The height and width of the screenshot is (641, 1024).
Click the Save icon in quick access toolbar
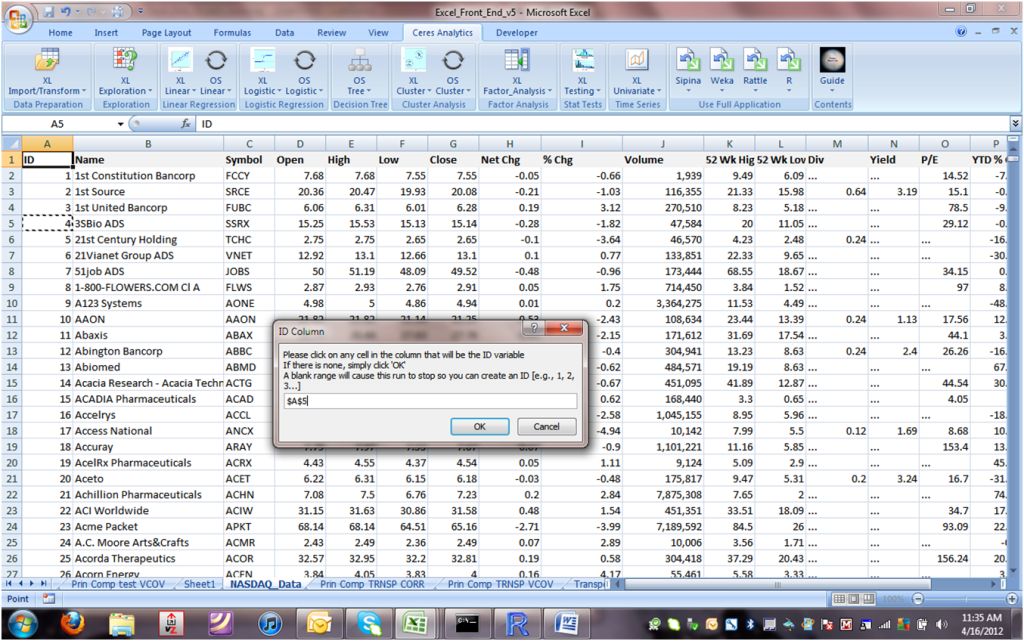click(49, 12)
